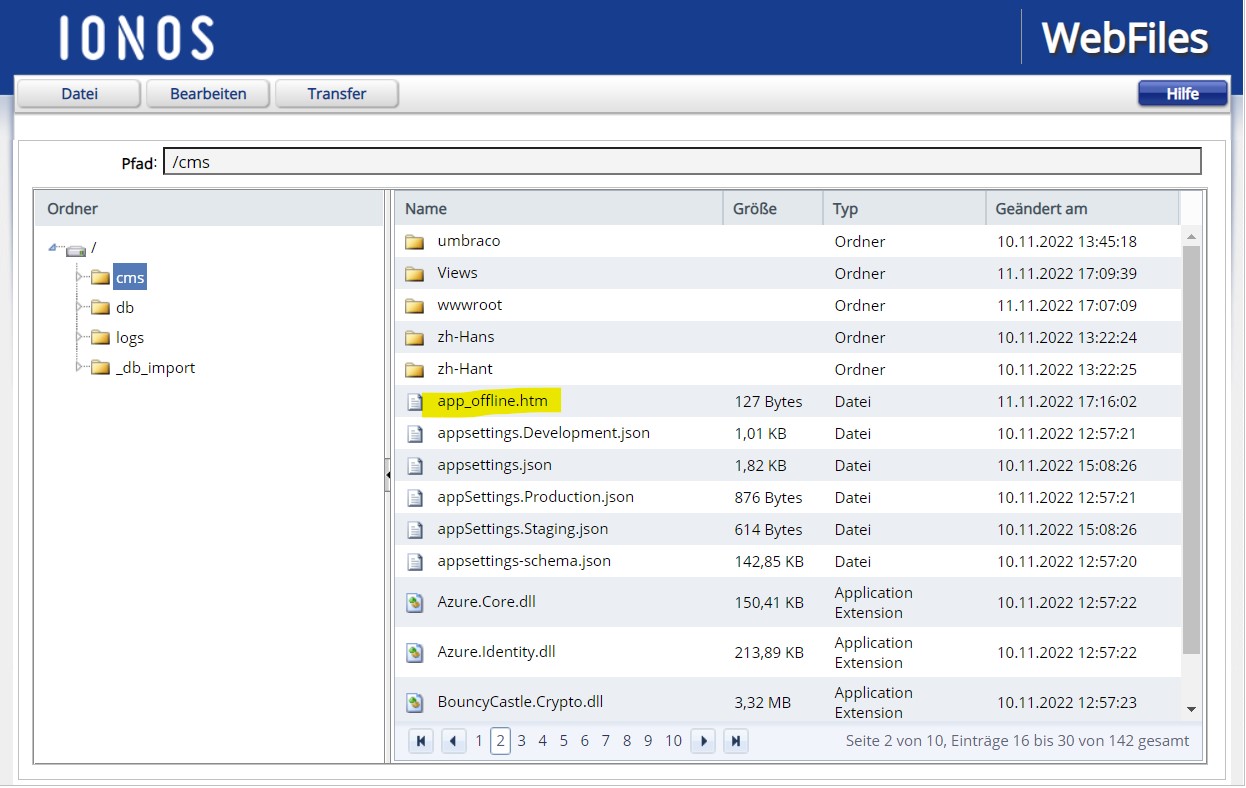The width and height of the screenshot is (1246, 788).
Task: Sort by Typ column header
Action: [x=904, y=208]
